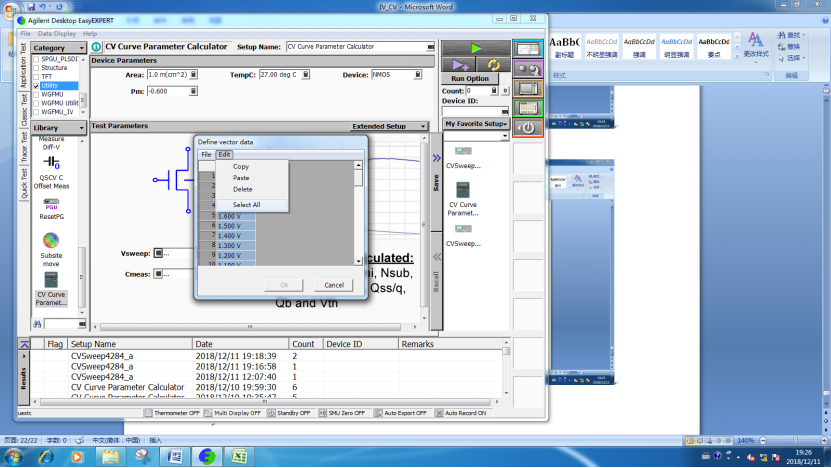
Task: Open File menu in Define vector data
Action: (206, 154)
